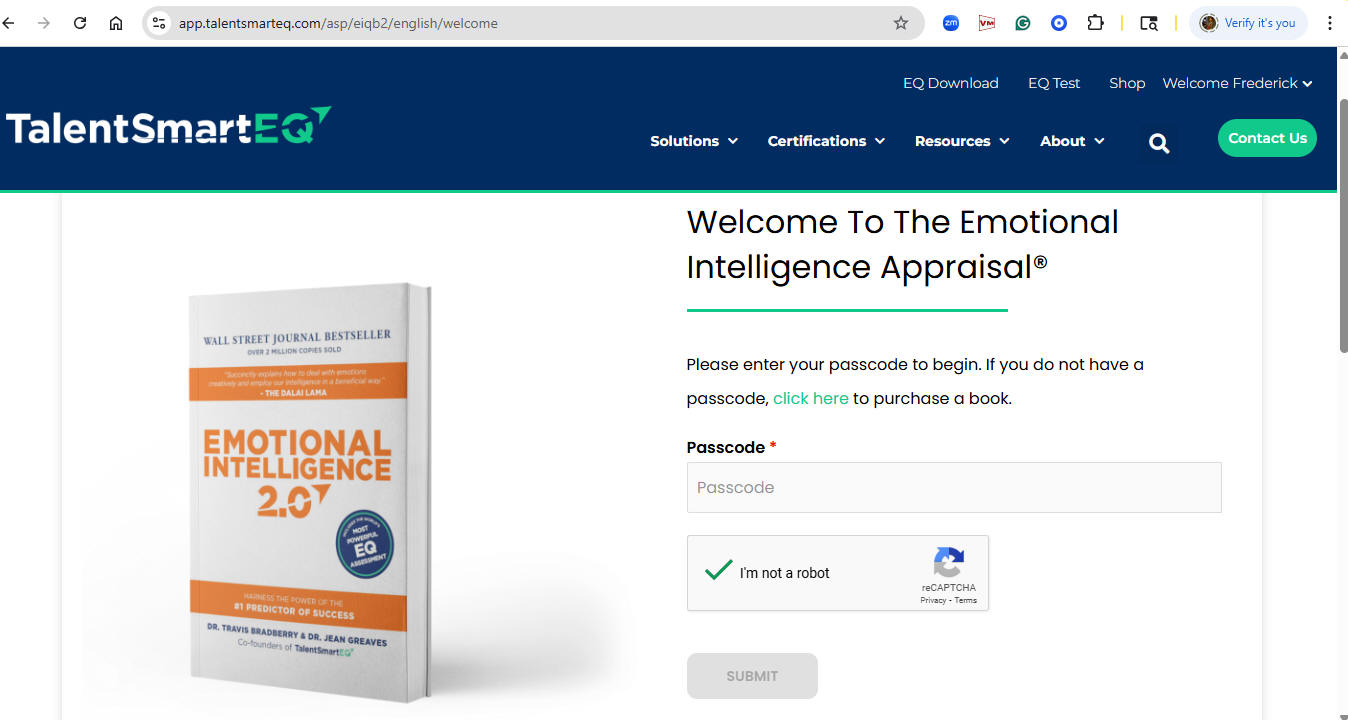Click the Grammarly extension icon
Screen dimensions: 1348x720
tap(1023, 23)
